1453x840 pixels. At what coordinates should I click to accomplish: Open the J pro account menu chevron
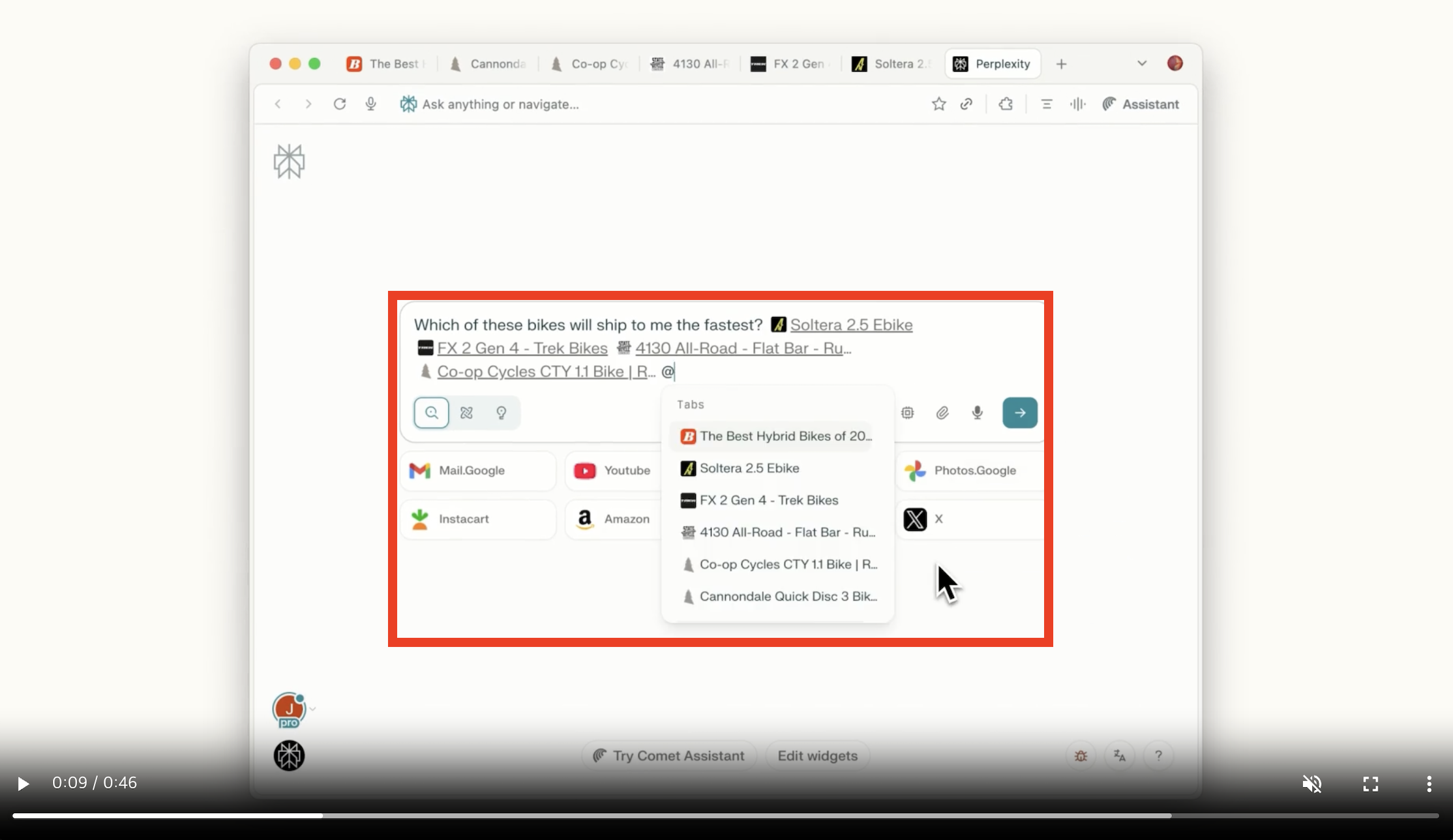(x=312, y=709)
